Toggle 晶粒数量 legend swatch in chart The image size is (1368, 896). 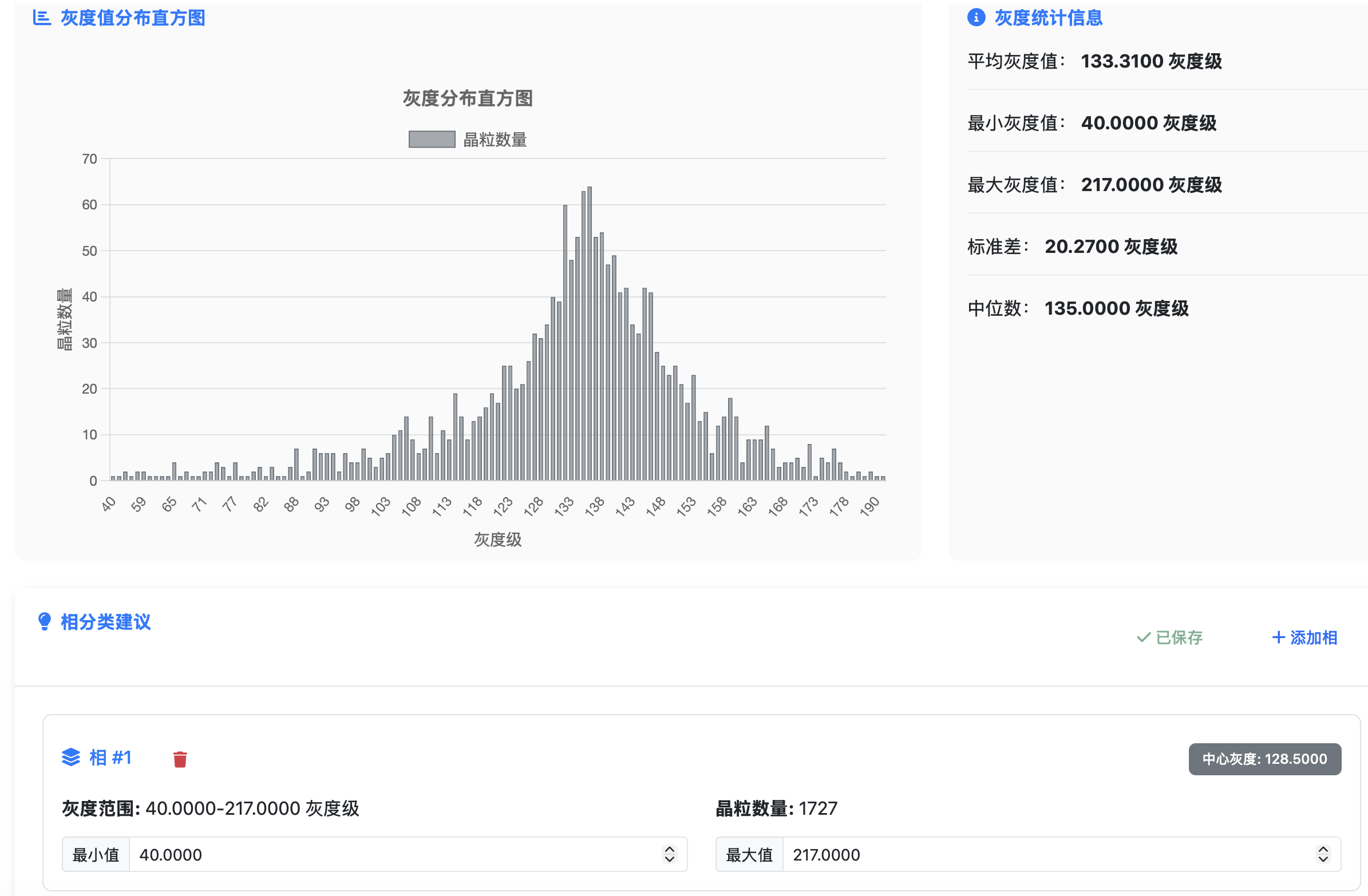pos(432,139)
